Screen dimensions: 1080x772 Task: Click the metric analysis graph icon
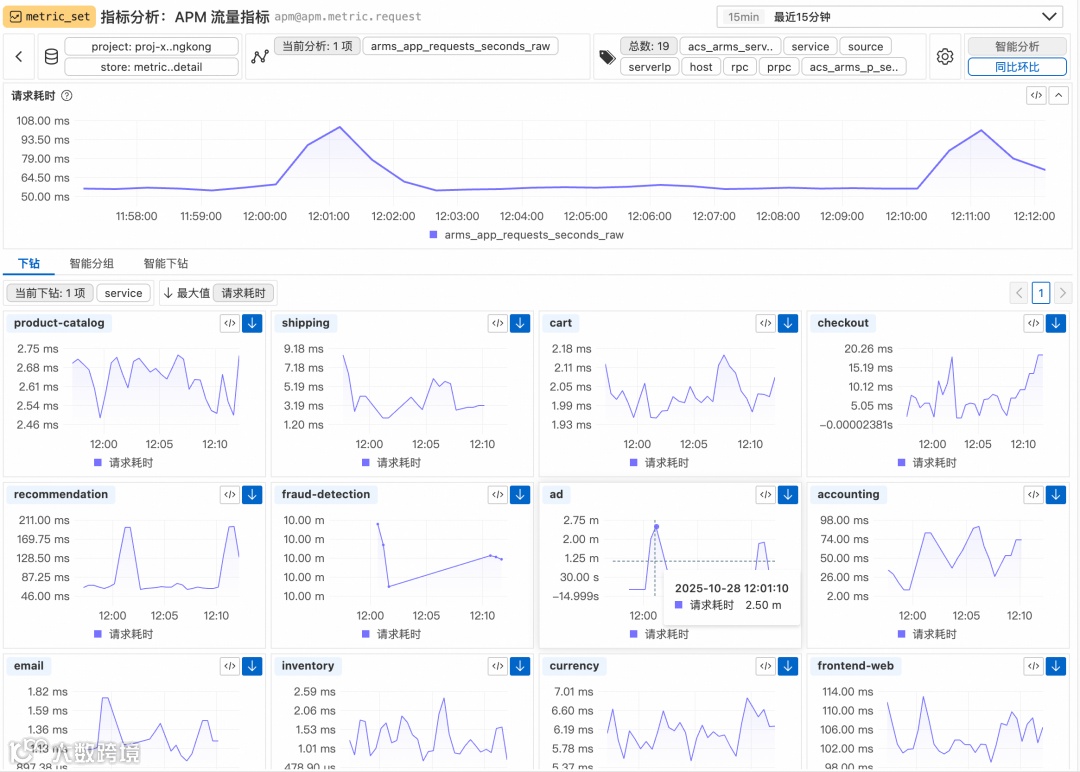(260, 56)
